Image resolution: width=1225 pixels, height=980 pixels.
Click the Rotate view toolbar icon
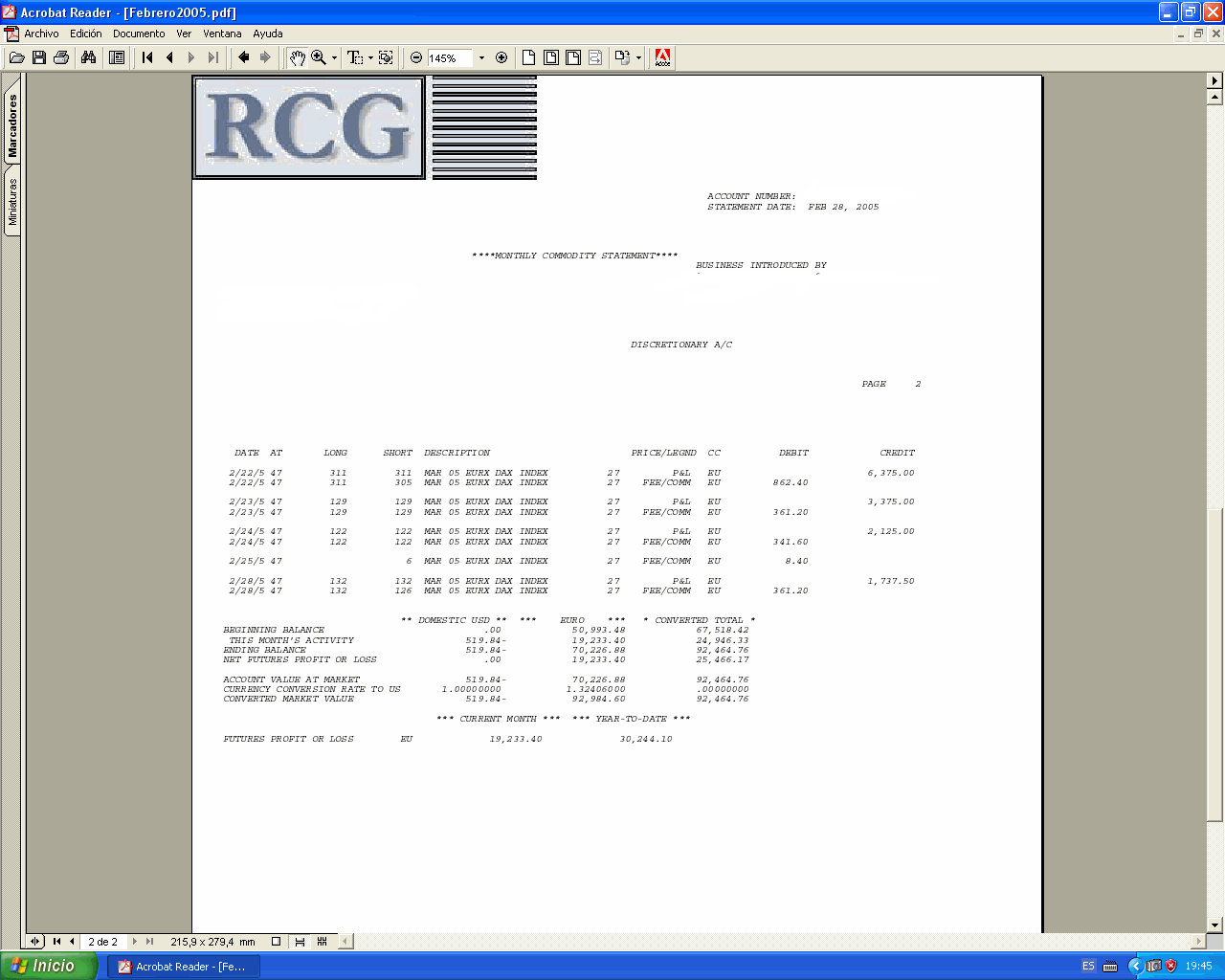(x=623, y=57)
